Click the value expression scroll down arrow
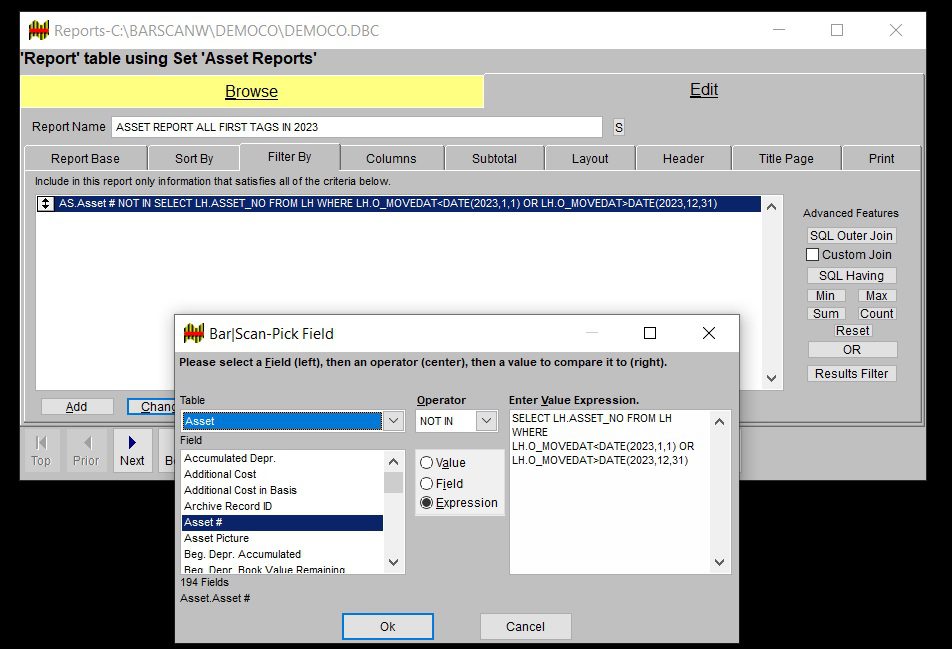The image size is (952, 649). [719, 562]
